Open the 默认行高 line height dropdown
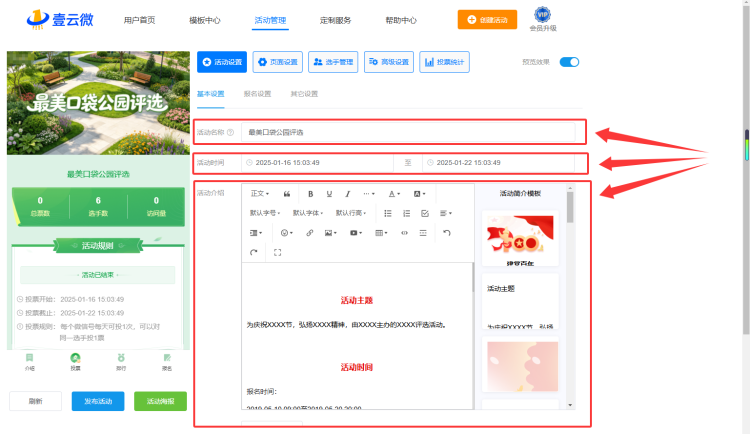750x434 pixels. [x=351, y=213]
